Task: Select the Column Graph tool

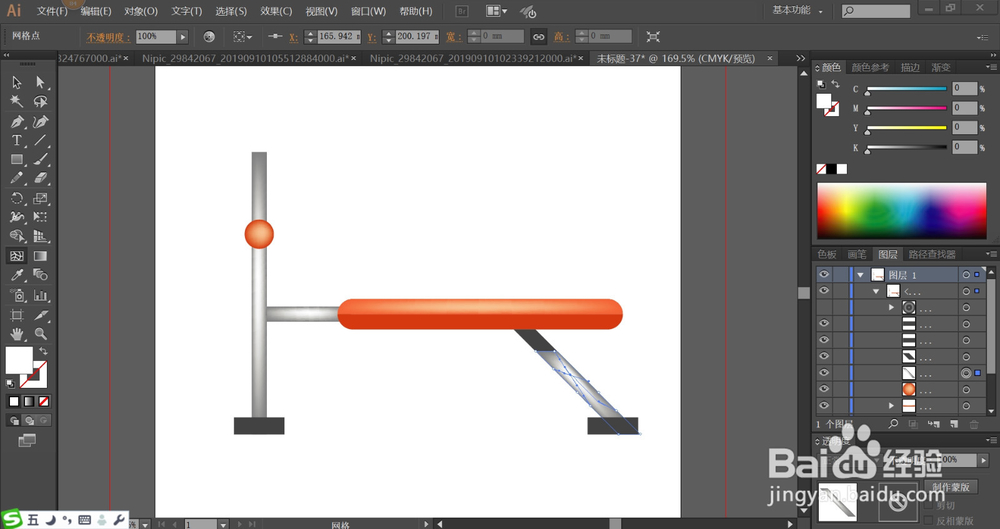Action: point(40,295)
